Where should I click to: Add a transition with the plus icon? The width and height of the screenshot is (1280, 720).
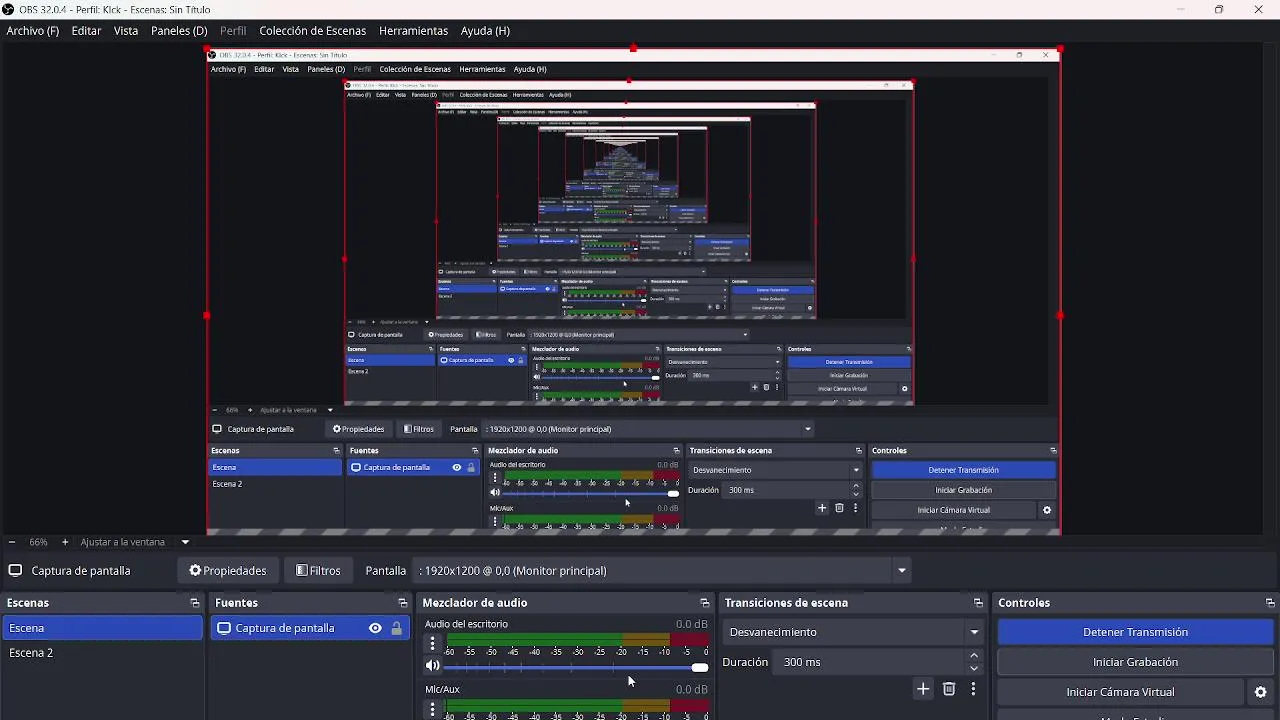click(923, 689)
